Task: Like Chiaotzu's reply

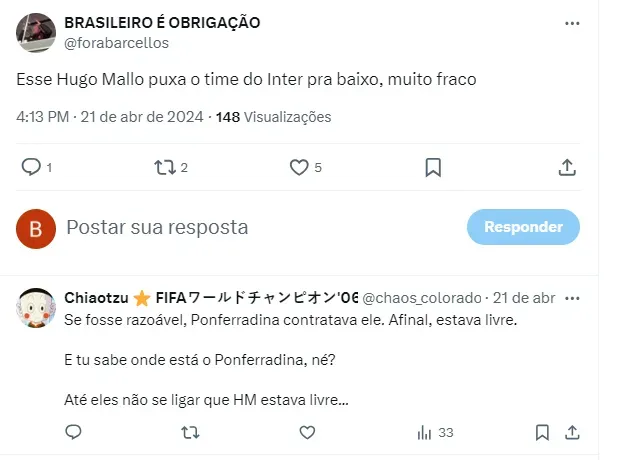Action: (x=307, y=432)
